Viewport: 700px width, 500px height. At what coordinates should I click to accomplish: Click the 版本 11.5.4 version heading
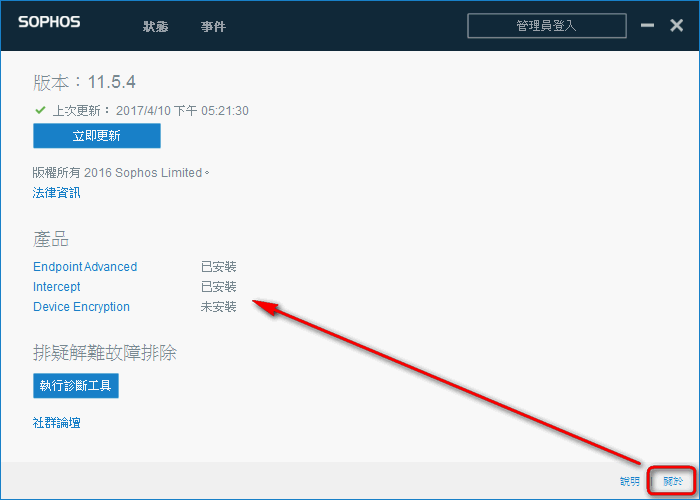pos(84,81)
